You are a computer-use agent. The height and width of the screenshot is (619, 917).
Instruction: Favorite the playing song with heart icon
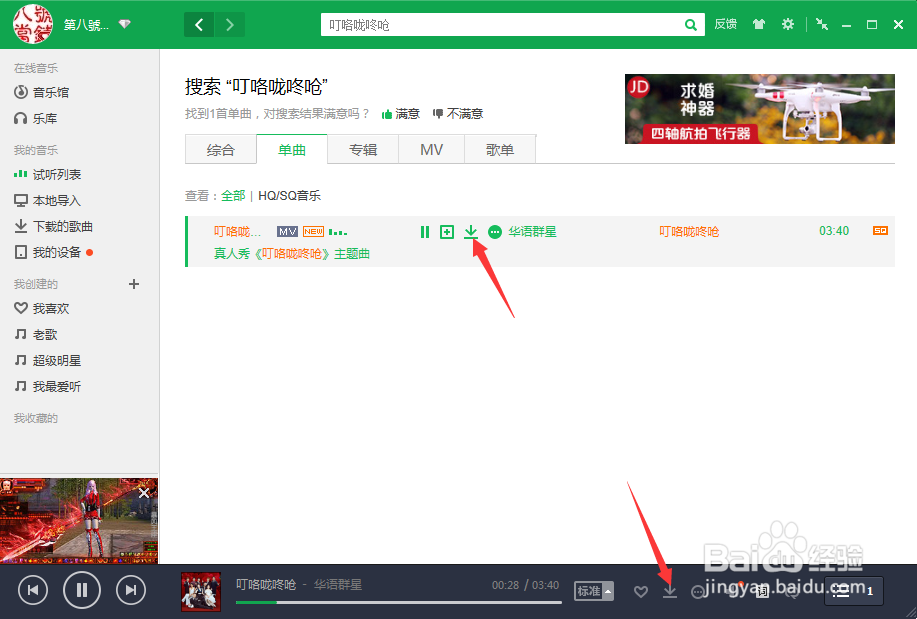coord(641,592)
